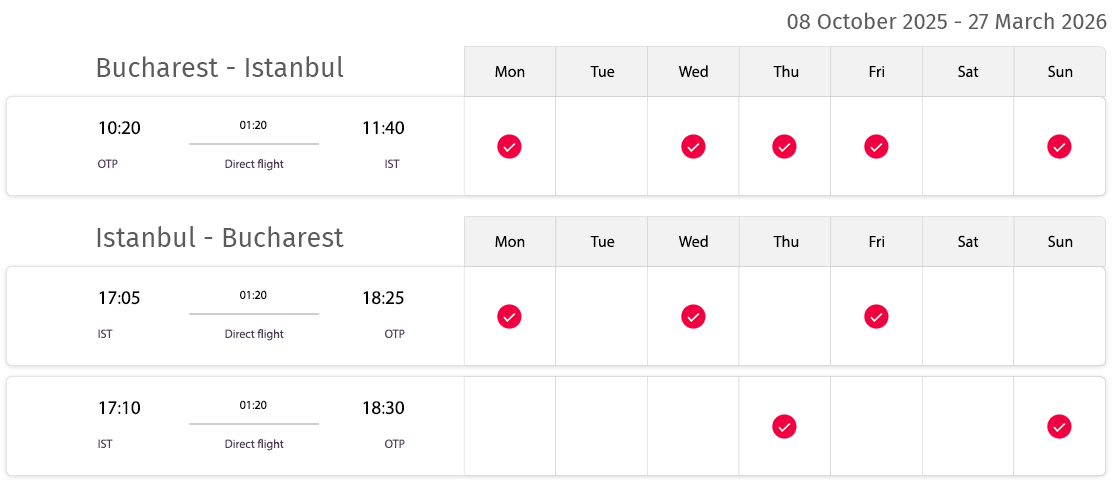
Task: Click Wednesday checkmark for 17:05 Istanbul flight
Action: pos(693,316)
